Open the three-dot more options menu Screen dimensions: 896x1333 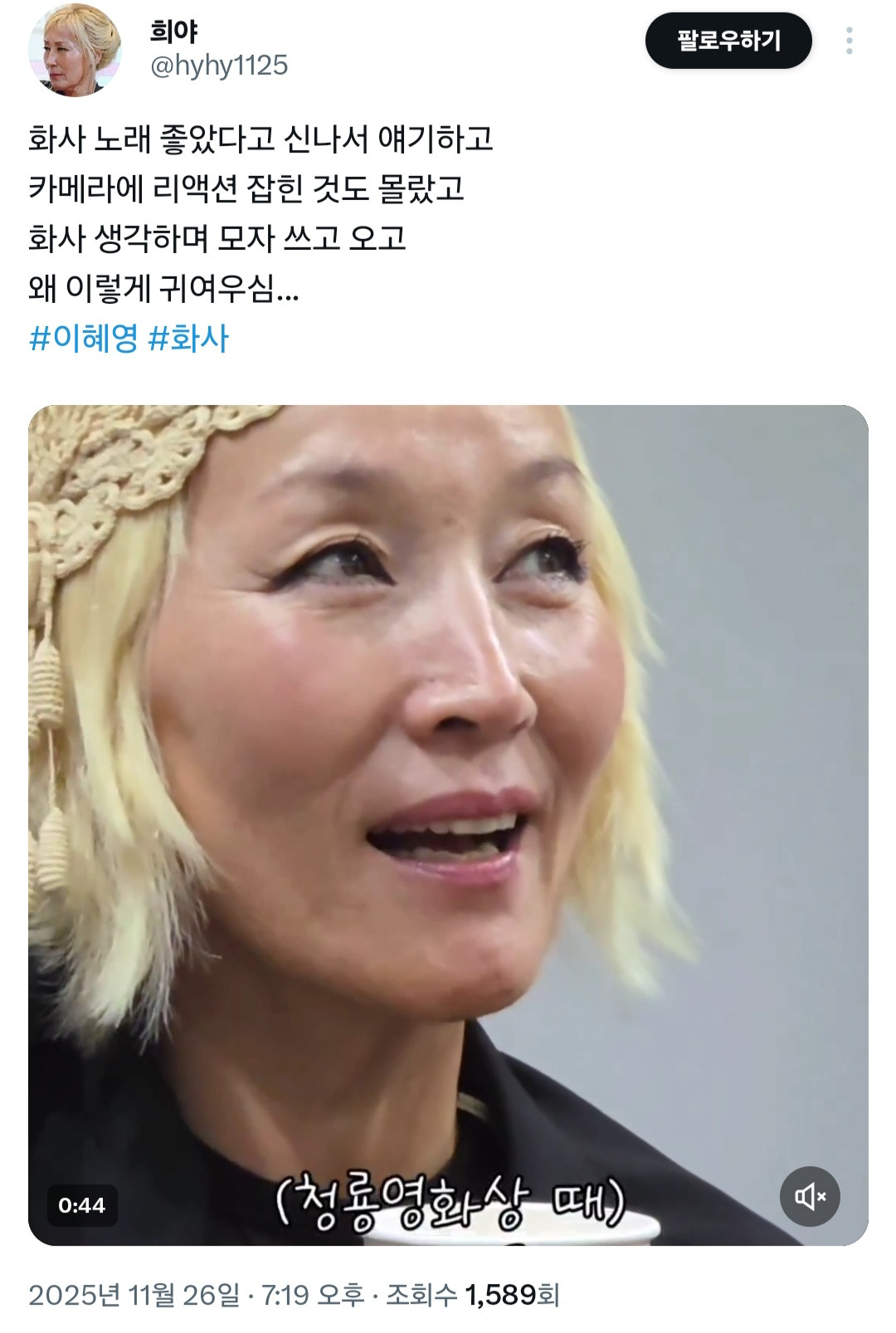coord(849,41)
